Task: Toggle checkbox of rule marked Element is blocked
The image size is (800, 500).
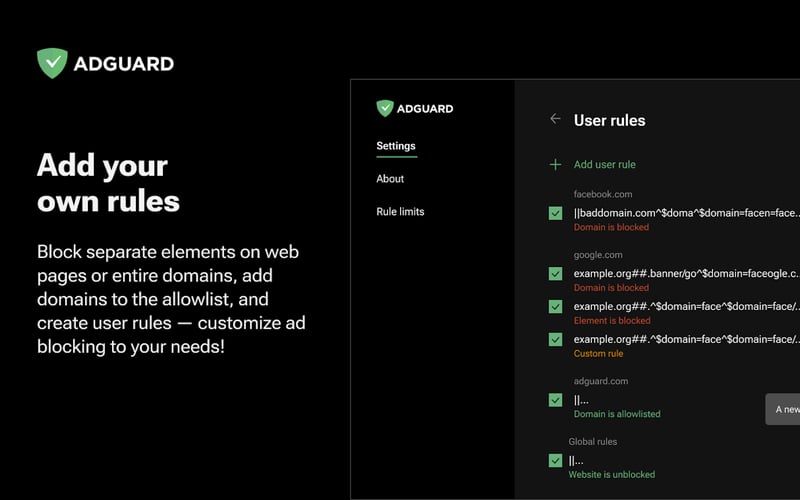Action: pos(555,307)
